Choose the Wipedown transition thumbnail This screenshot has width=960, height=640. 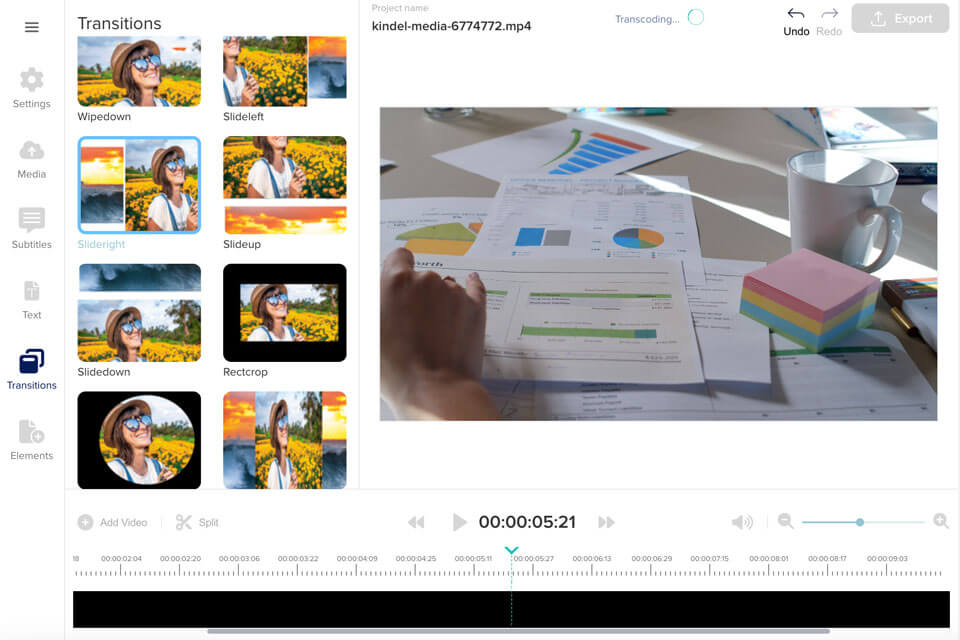139,71
